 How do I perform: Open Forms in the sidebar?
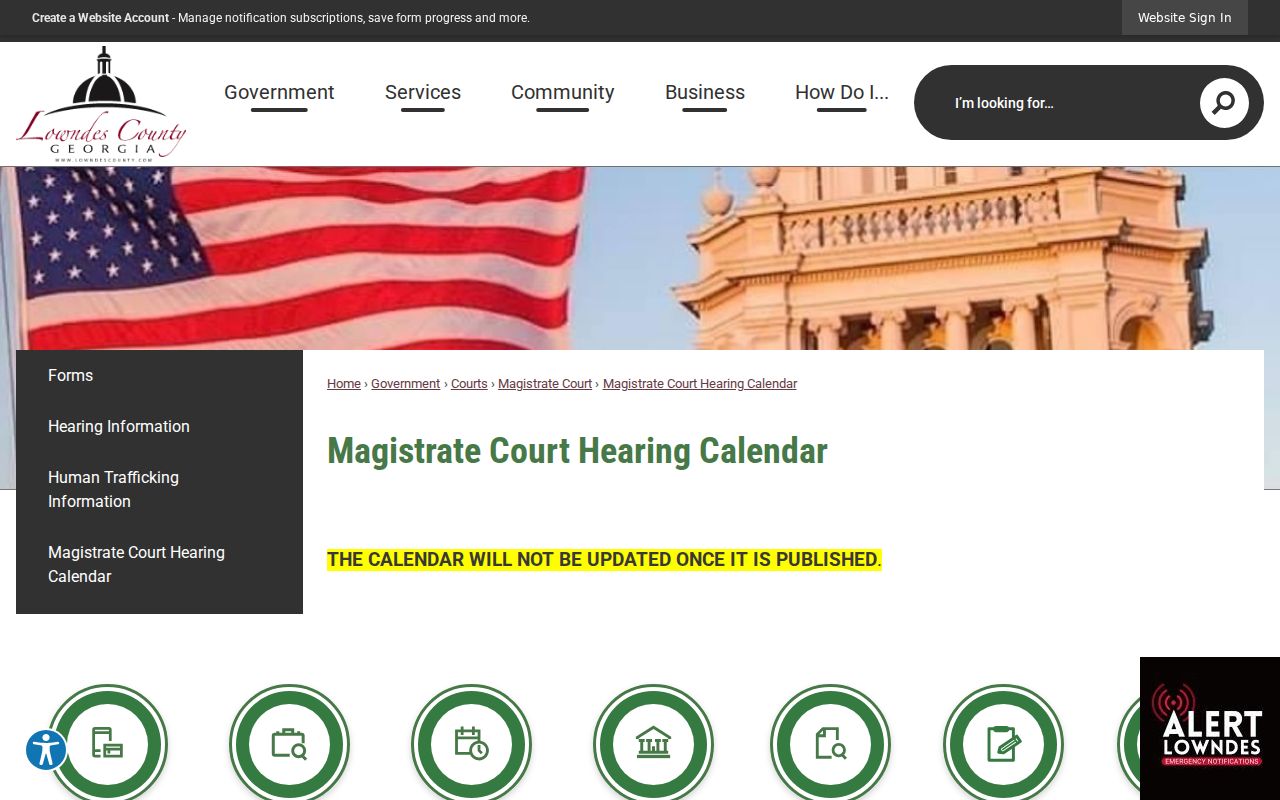pos(159,375)
